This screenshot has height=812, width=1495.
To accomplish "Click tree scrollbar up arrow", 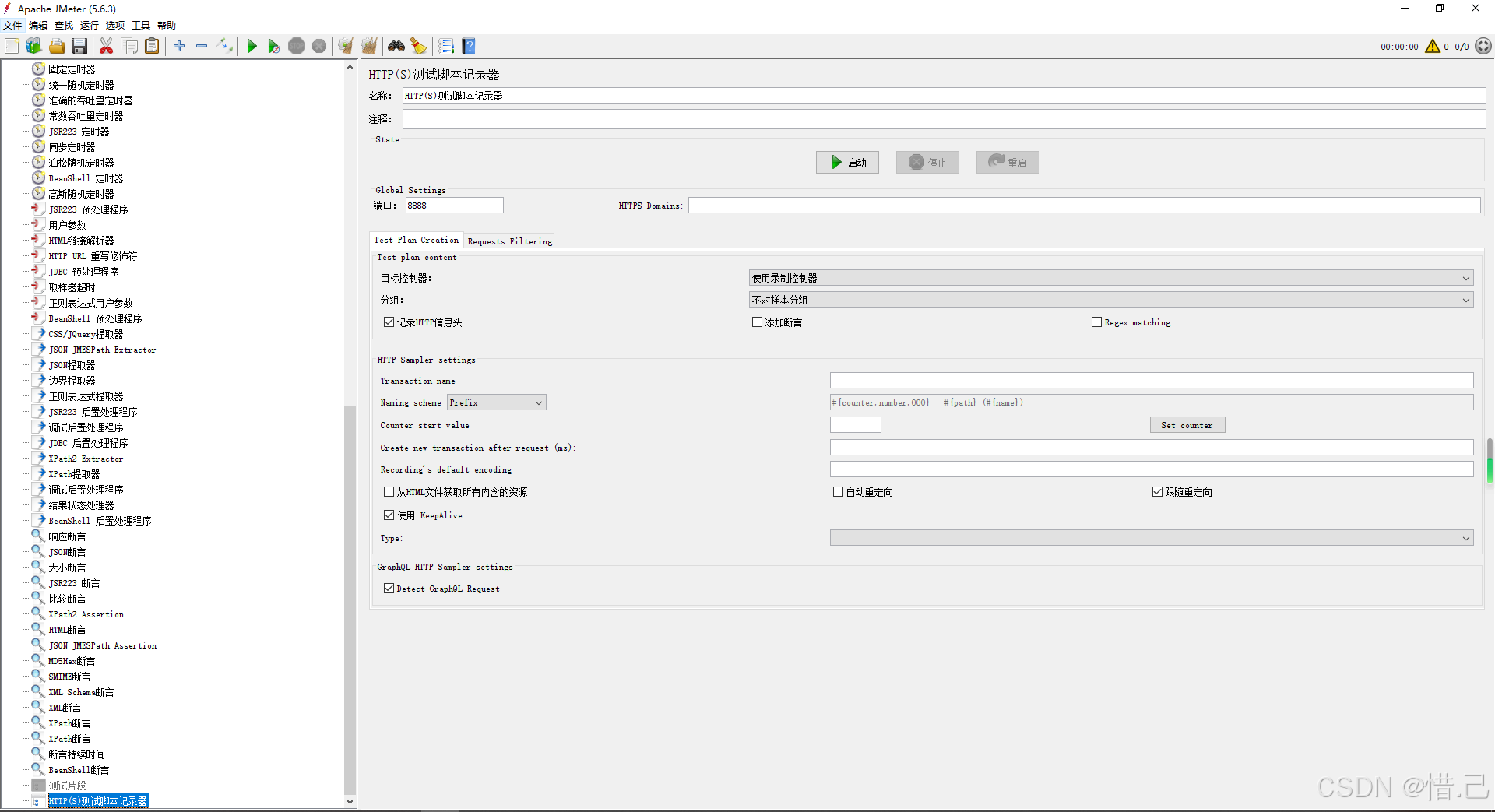I will click(x=350, y=68).
